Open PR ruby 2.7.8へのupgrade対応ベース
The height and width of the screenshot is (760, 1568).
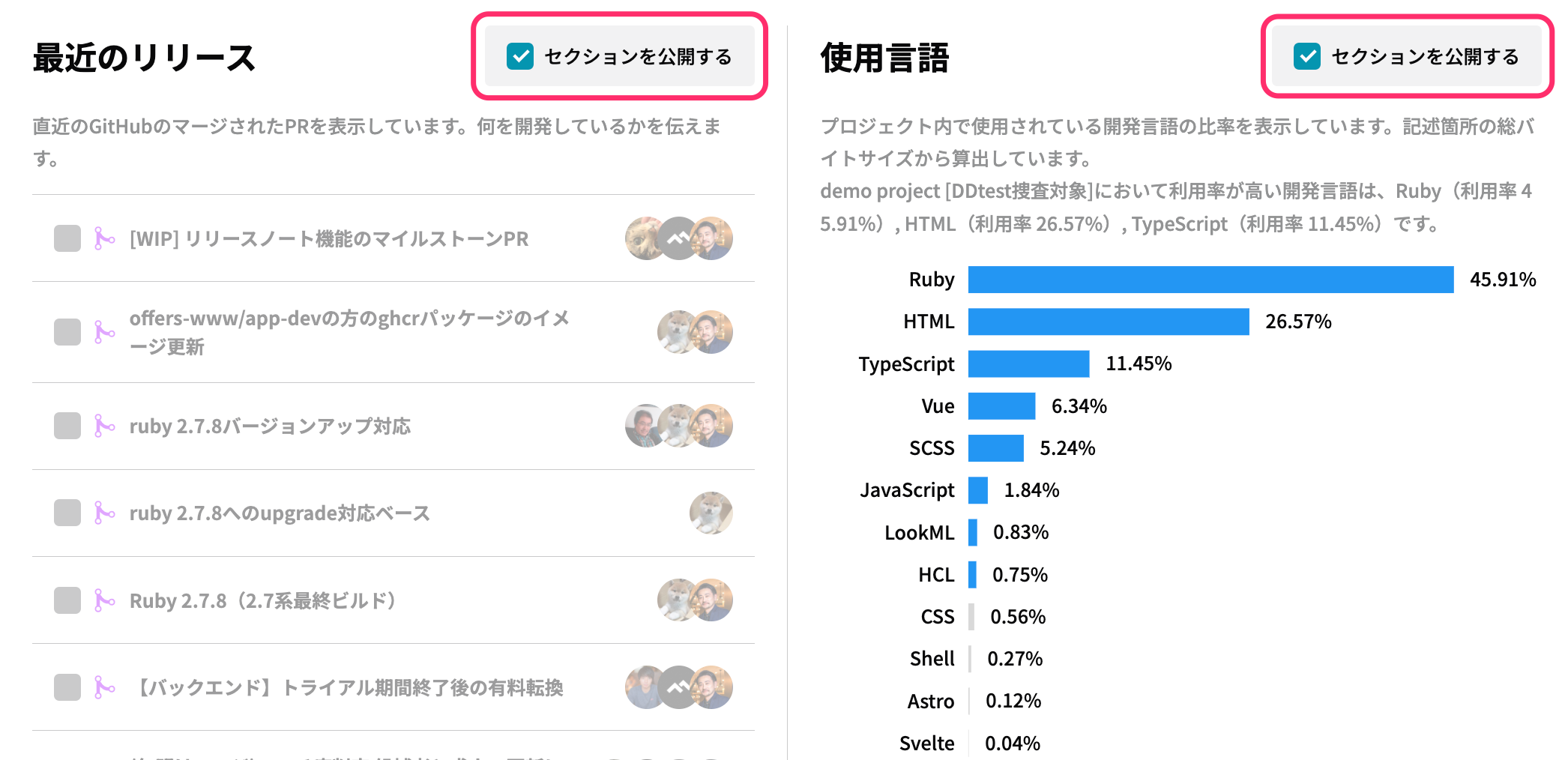click(280, 513)
